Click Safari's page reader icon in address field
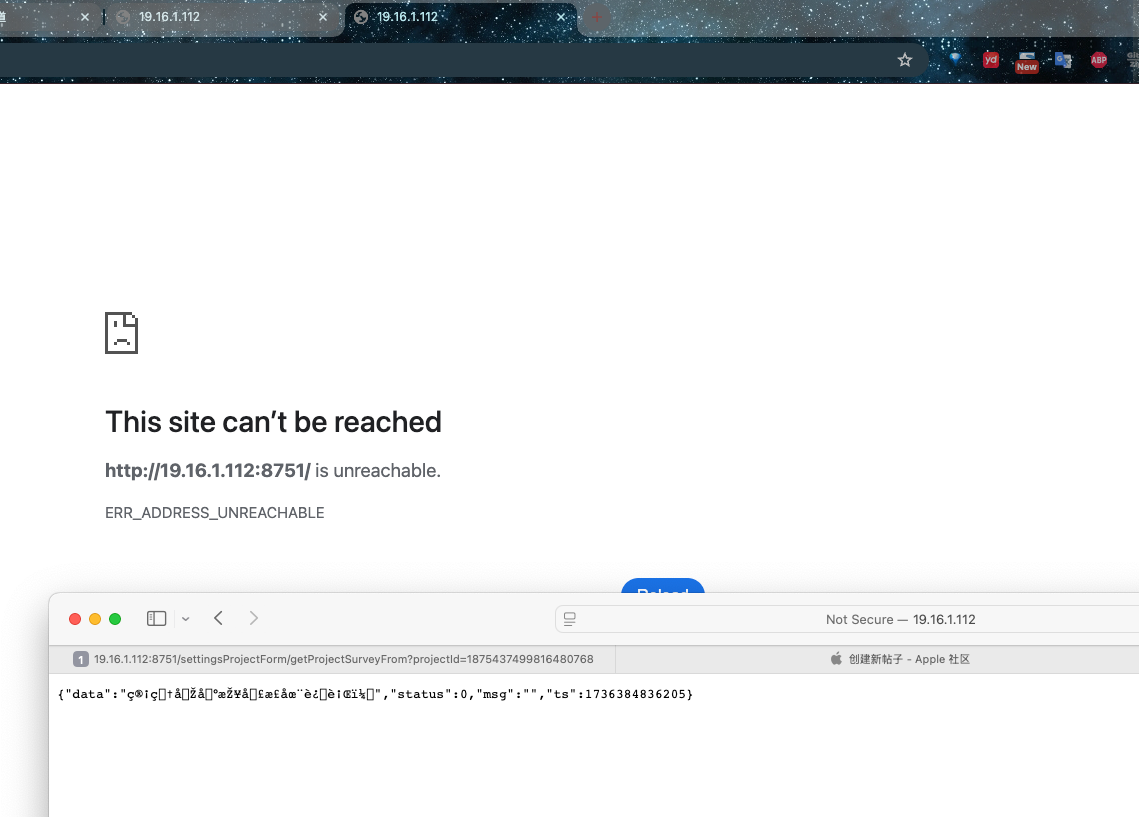 (x=570, y=619)
